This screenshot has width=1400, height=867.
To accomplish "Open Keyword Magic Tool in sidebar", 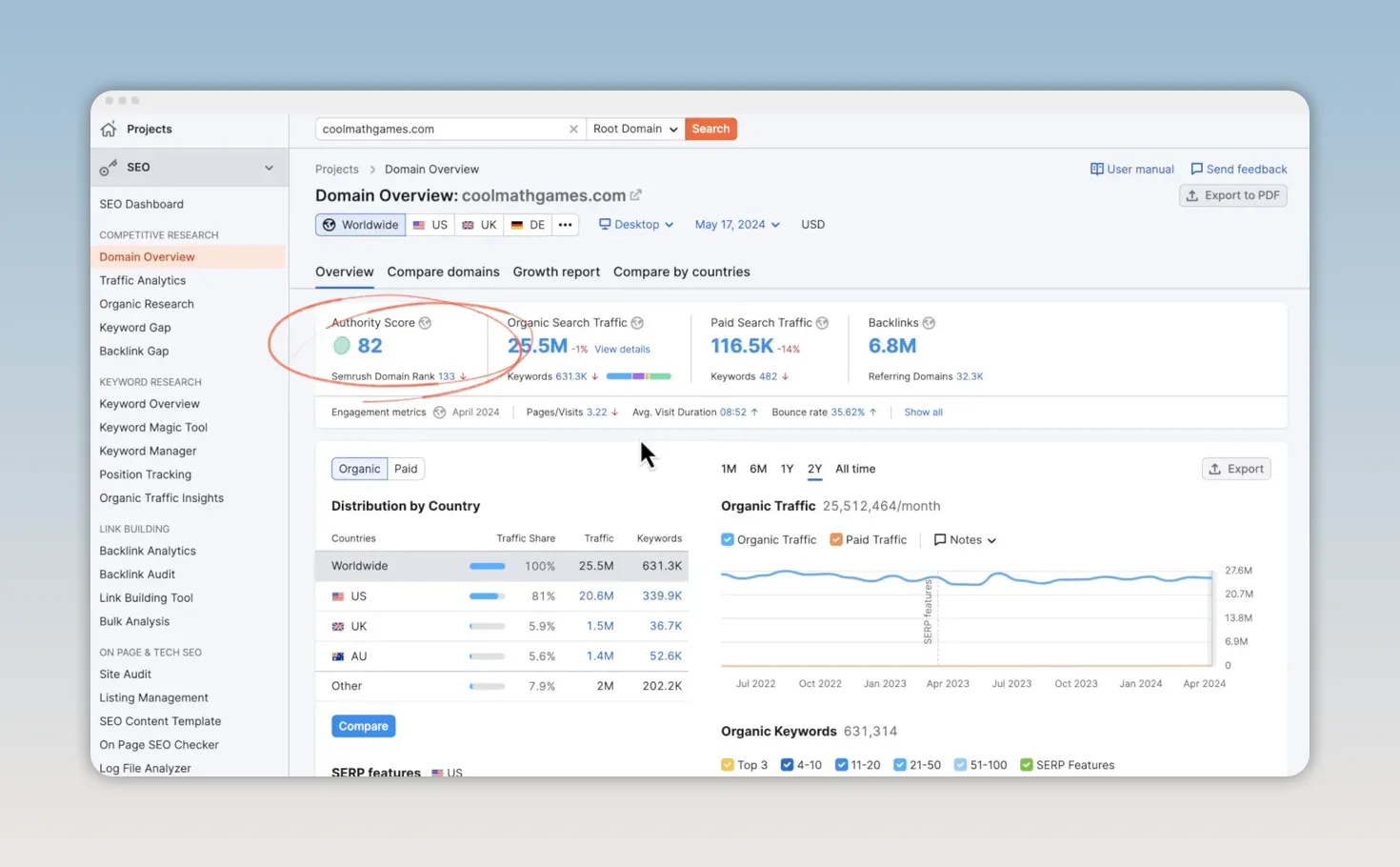I will tap(153, 428).
